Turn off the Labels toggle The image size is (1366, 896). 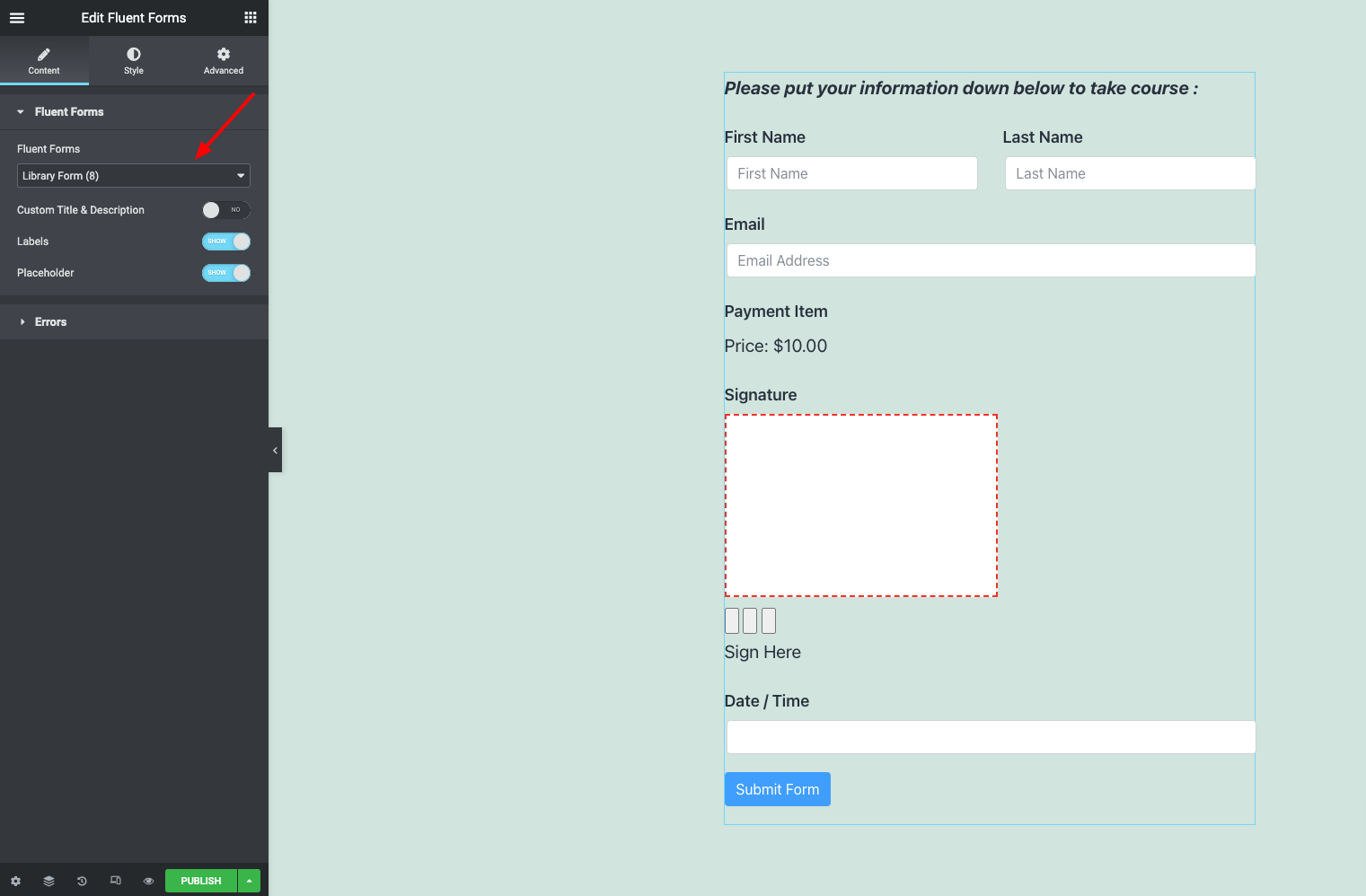pyautogui.click(x=225, y=242)
